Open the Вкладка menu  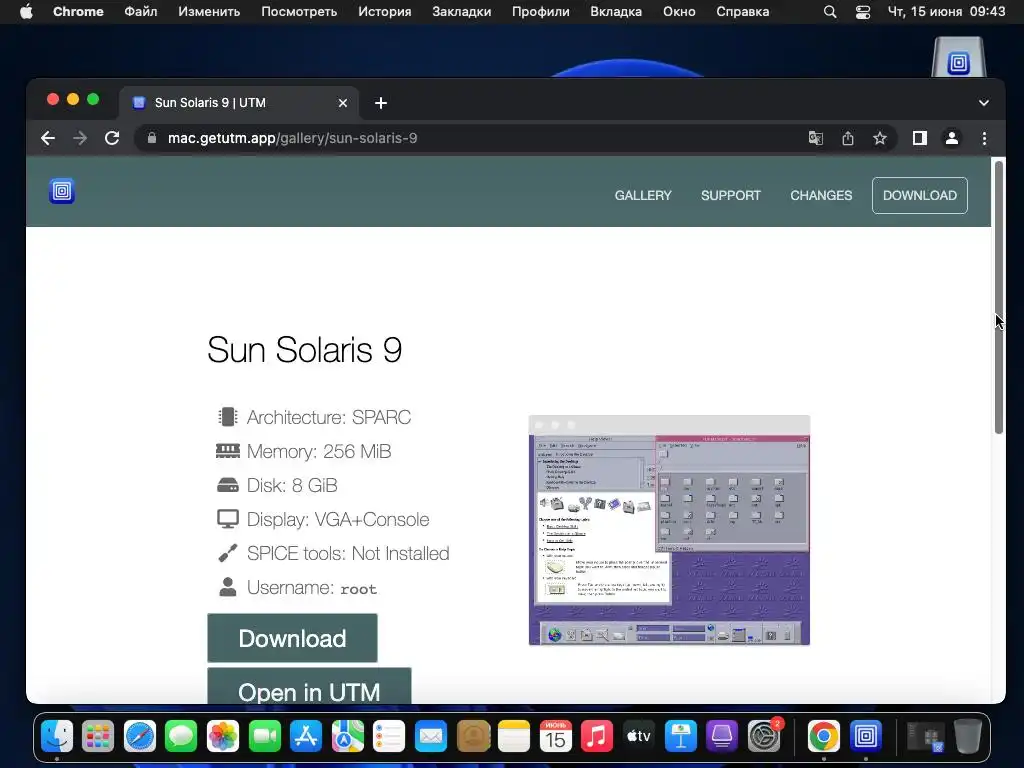pyautogui.click(x=616, y=11)
